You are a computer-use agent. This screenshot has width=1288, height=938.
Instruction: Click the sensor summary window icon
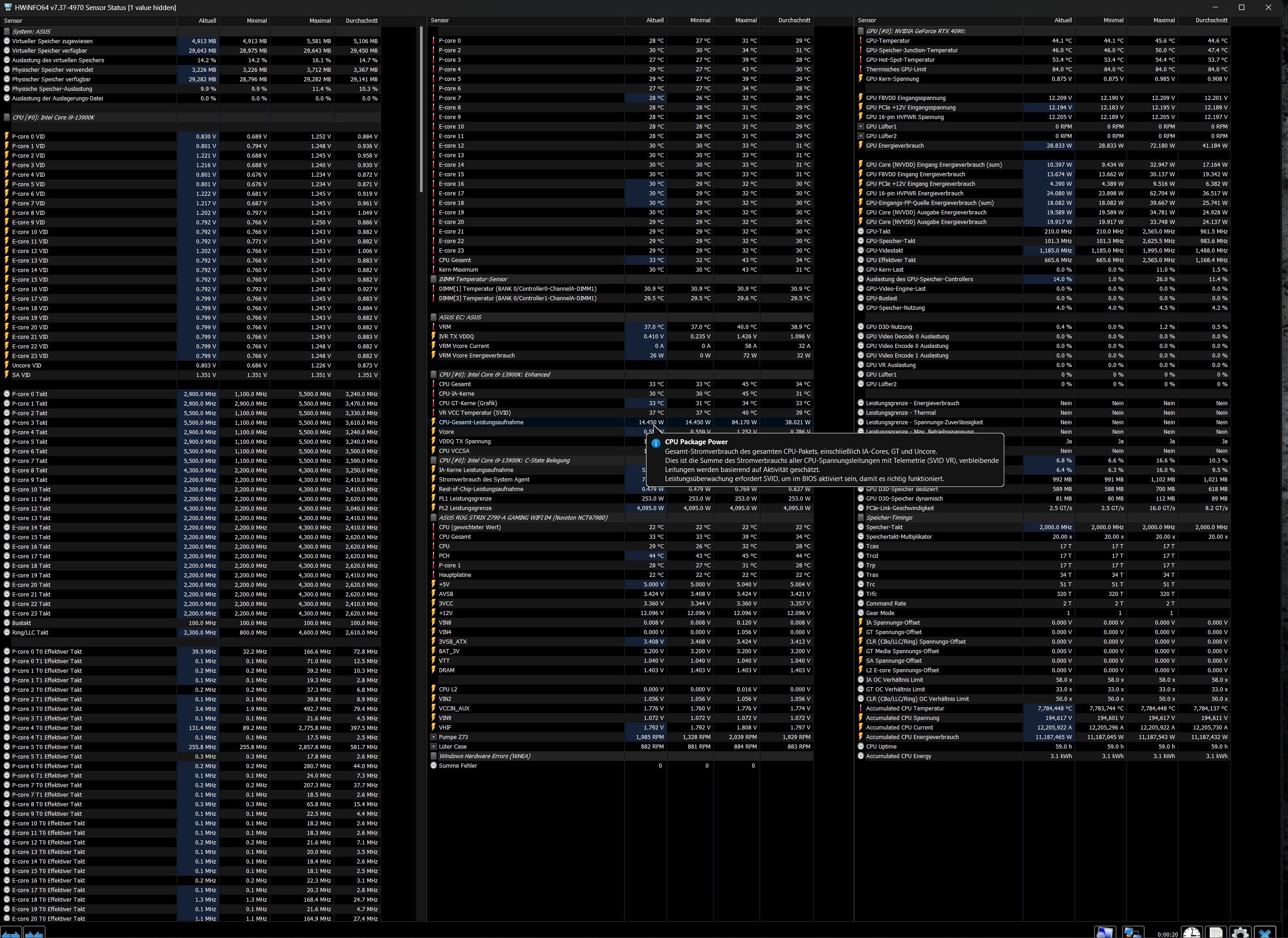(1105, 933)
